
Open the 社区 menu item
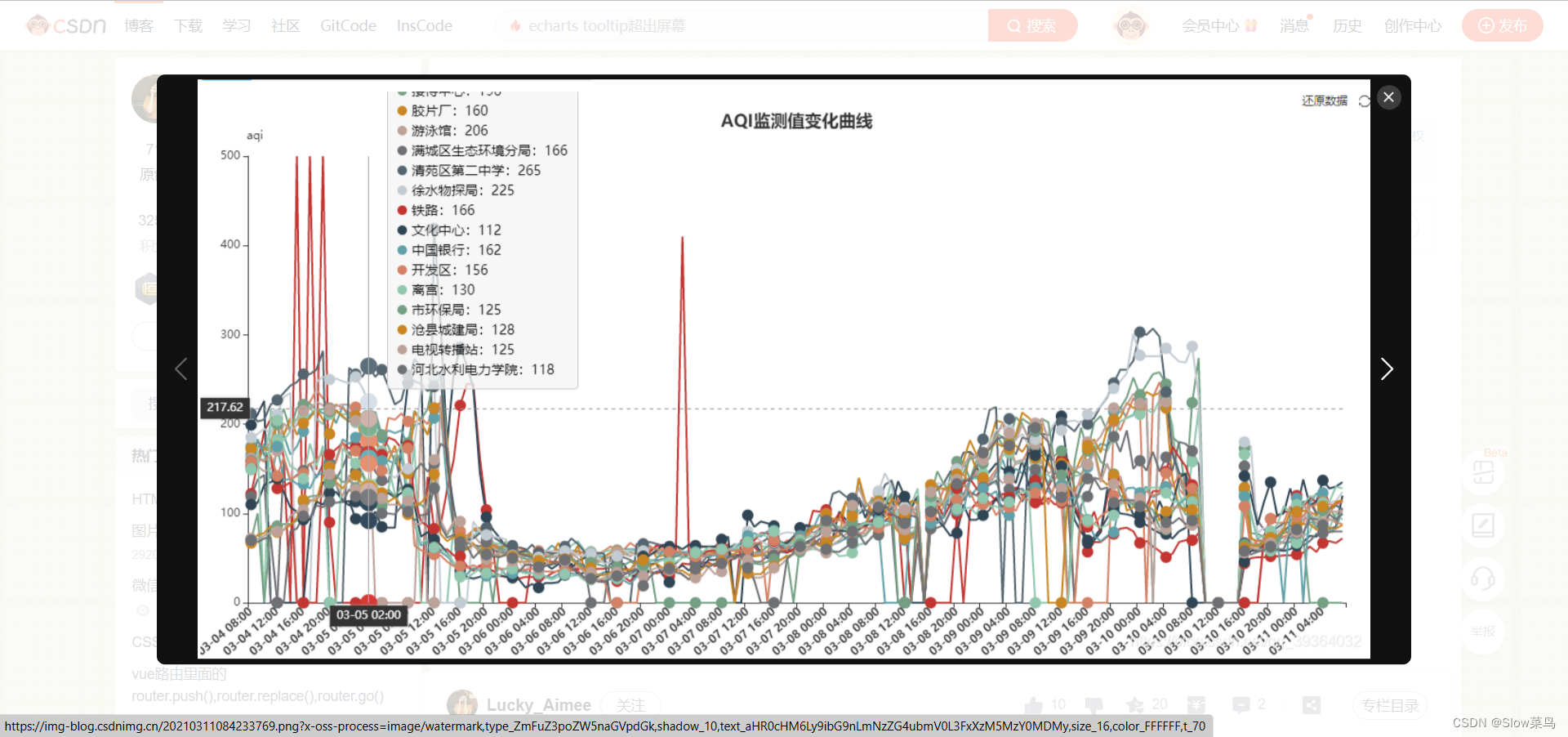(x=286, y=25)
